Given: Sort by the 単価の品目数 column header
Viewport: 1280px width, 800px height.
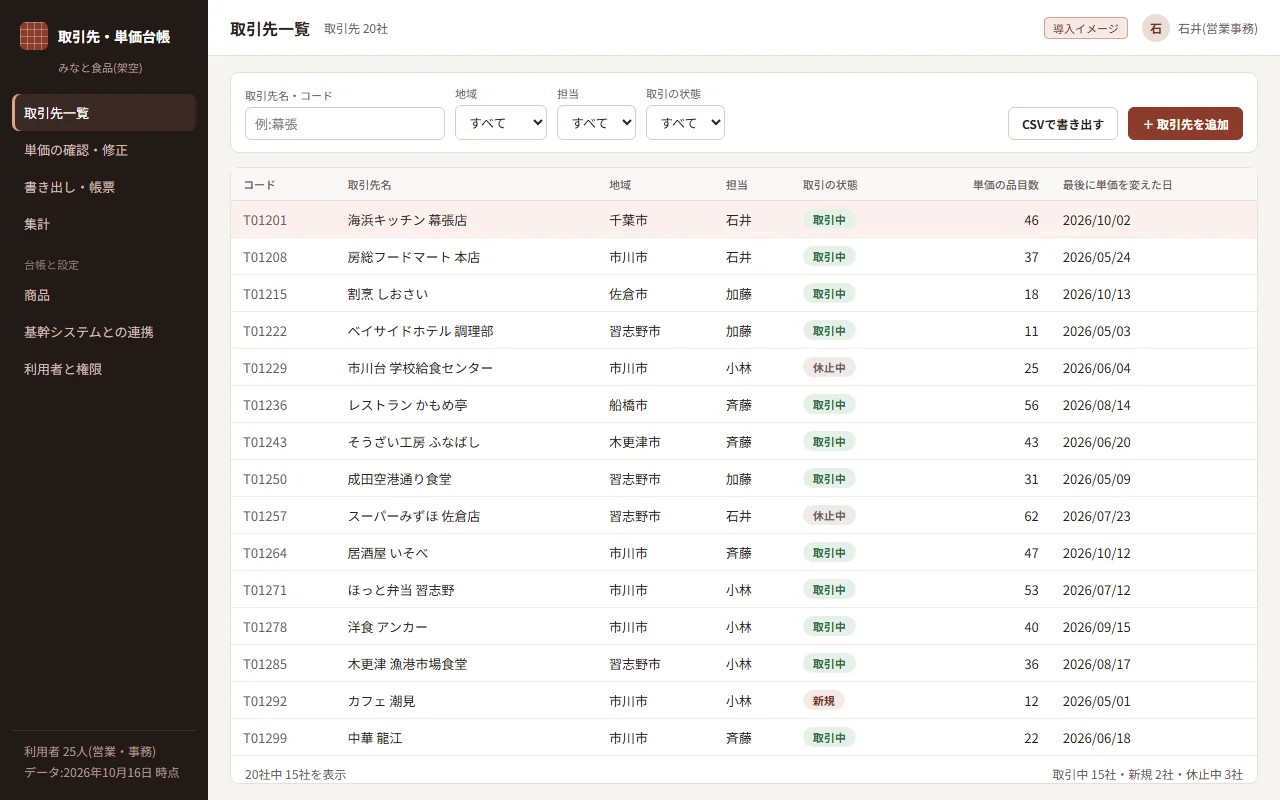Looking at the screenshot, I should (1006, 185).
